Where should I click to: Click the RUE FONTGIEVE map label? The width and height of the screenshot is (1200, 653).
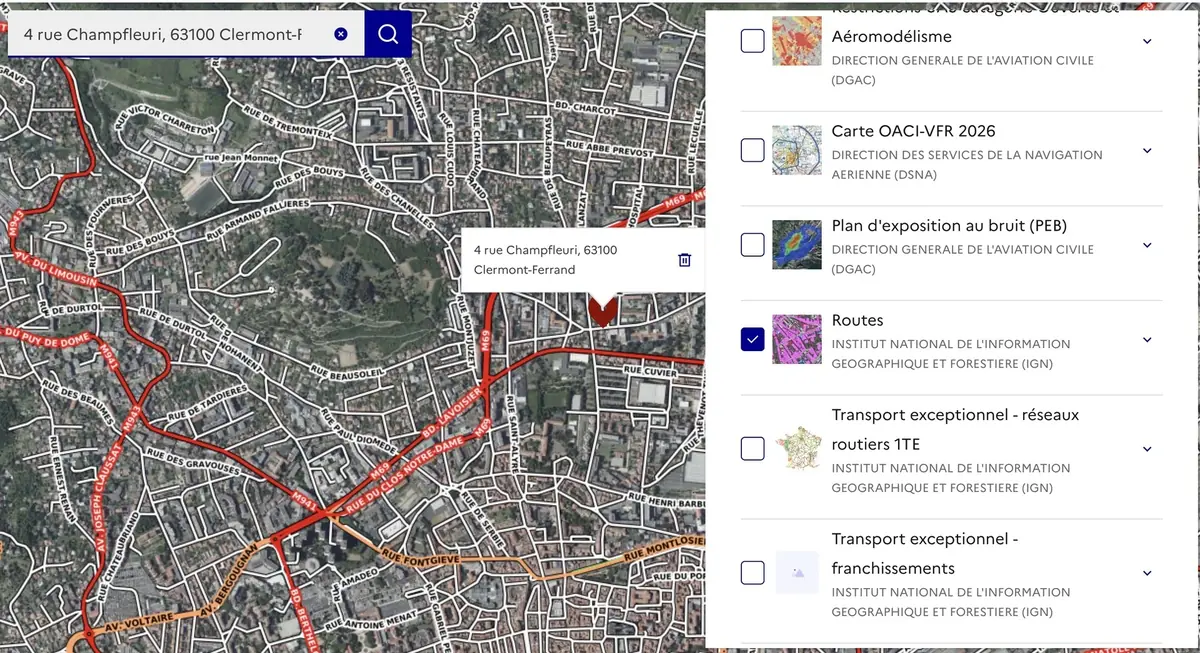pyautogui.click(x=420, y=559)
